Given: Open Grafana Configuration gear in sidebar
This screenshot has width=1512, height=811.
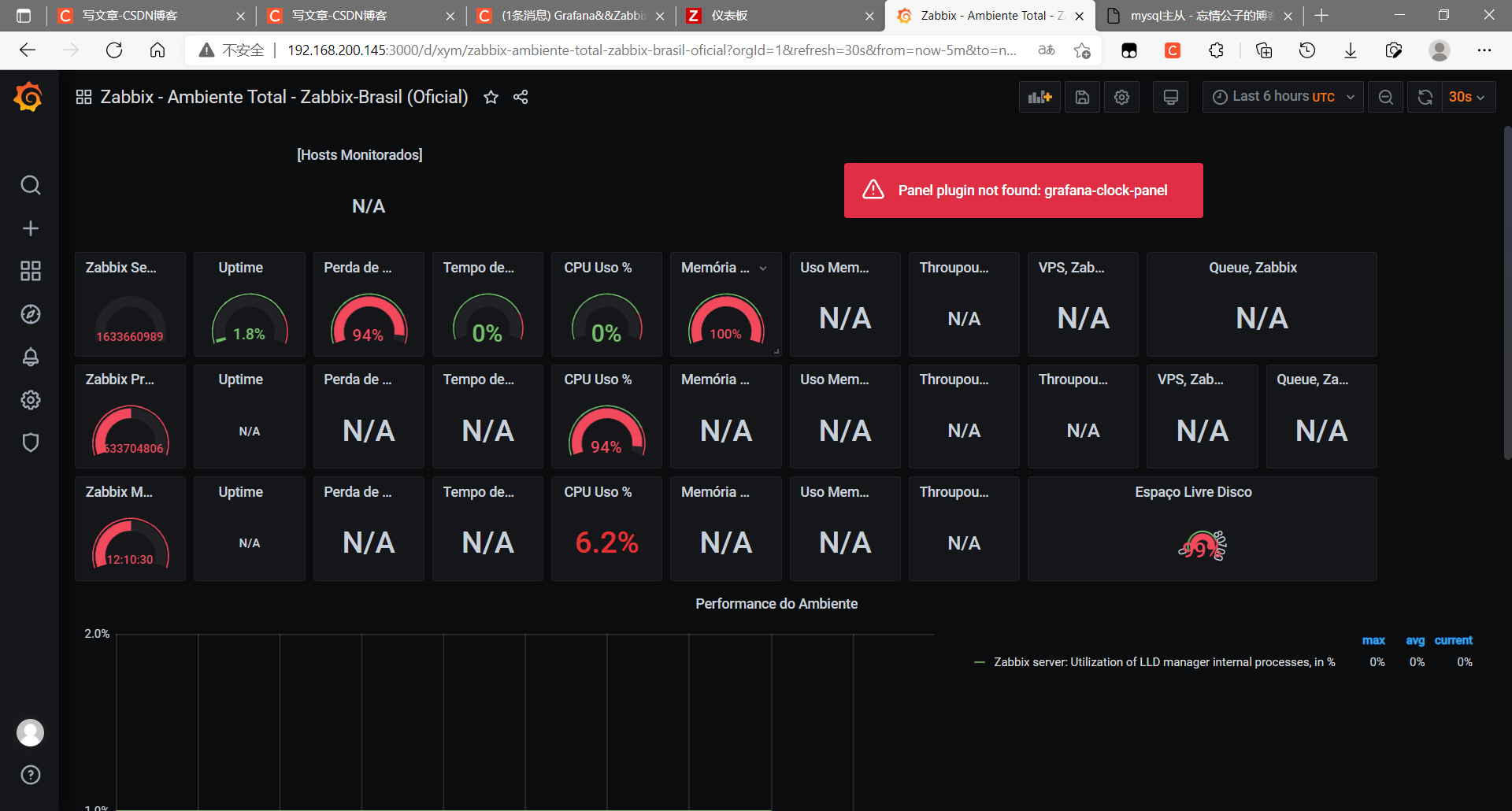Looking at the screenshot, I should [x=30, y=400].
